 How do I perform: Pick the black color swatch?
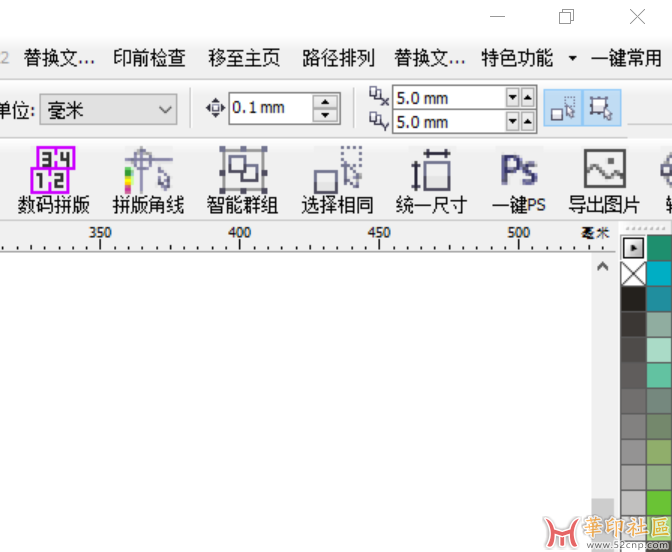(633, 299)
